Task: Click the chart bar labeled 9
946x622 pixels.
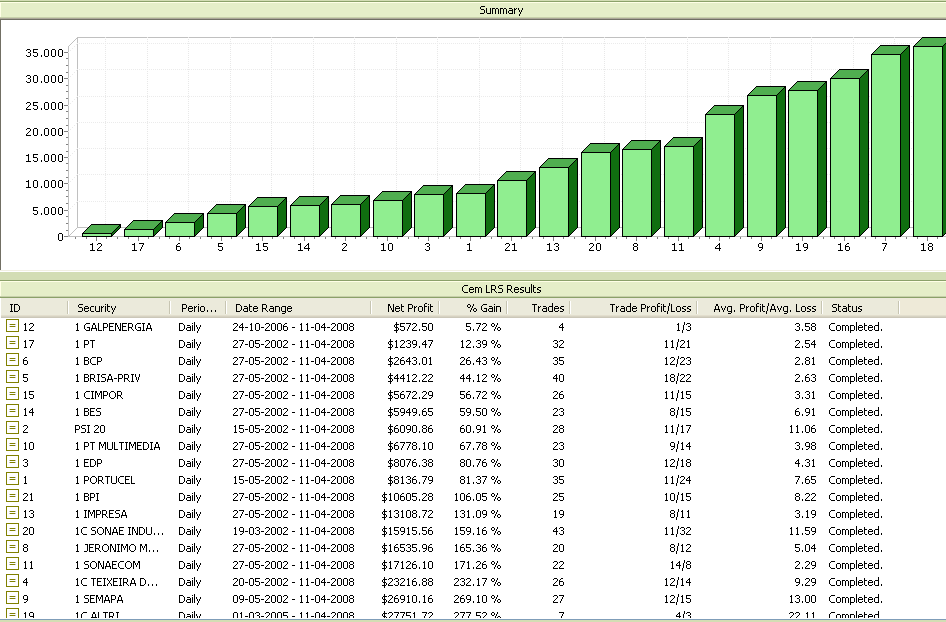Action: click(x=766, y=161)
